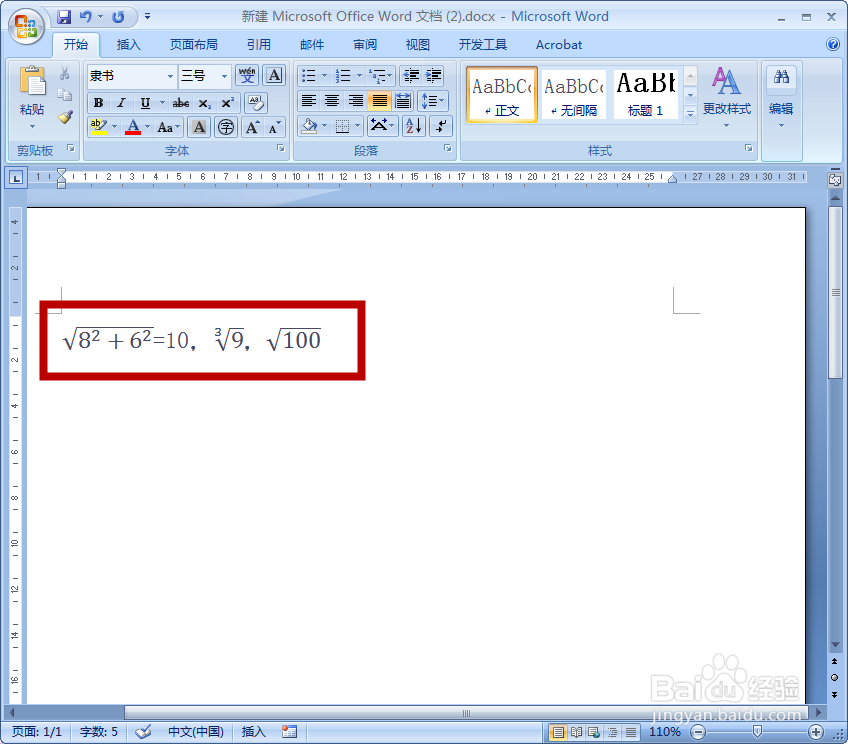
Task: Click the zoom slider handle
Action: coord(758,732)
